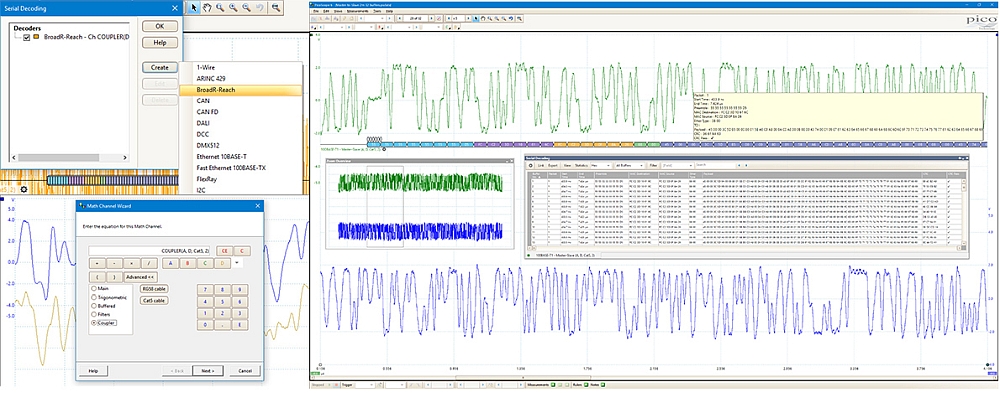
Task: Expand the channel list arrow beside D
Action: click(237, 263)
